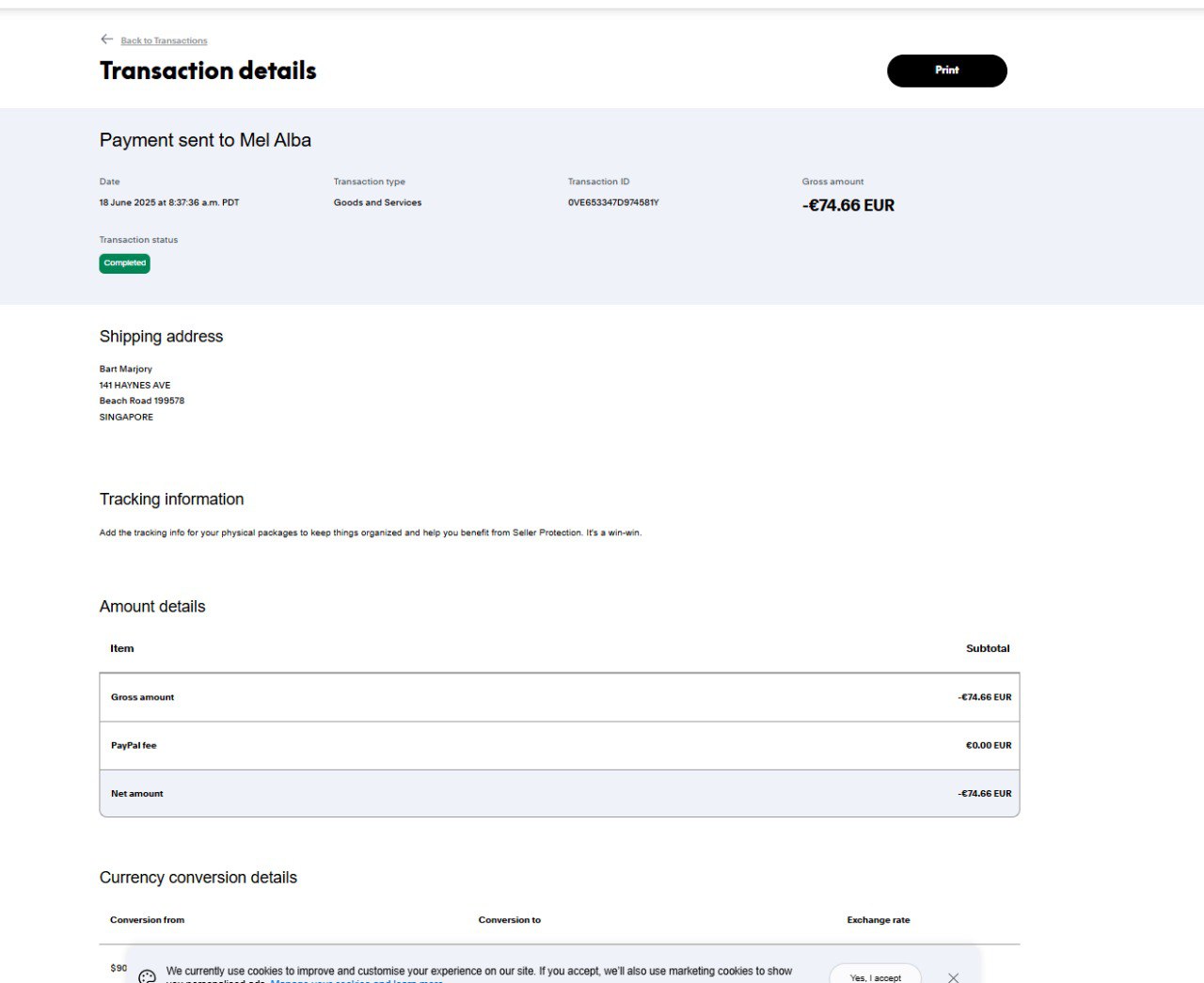
Task: Click the Exchange rate column header
Action: point(878,920)
